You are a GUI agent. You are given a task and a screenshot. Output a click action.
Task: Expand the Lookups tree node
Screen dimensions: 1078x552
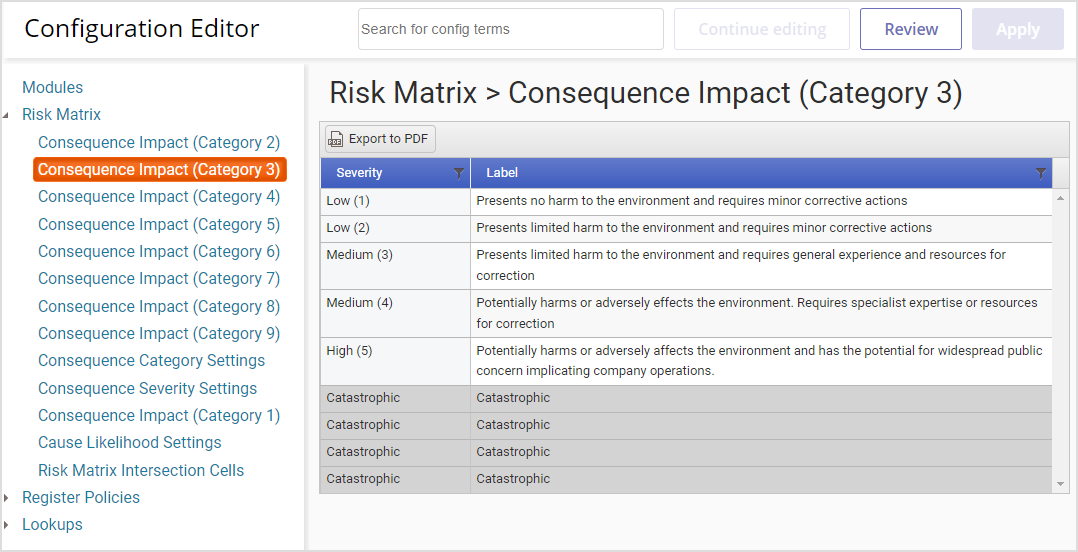(x=7, y=525)
